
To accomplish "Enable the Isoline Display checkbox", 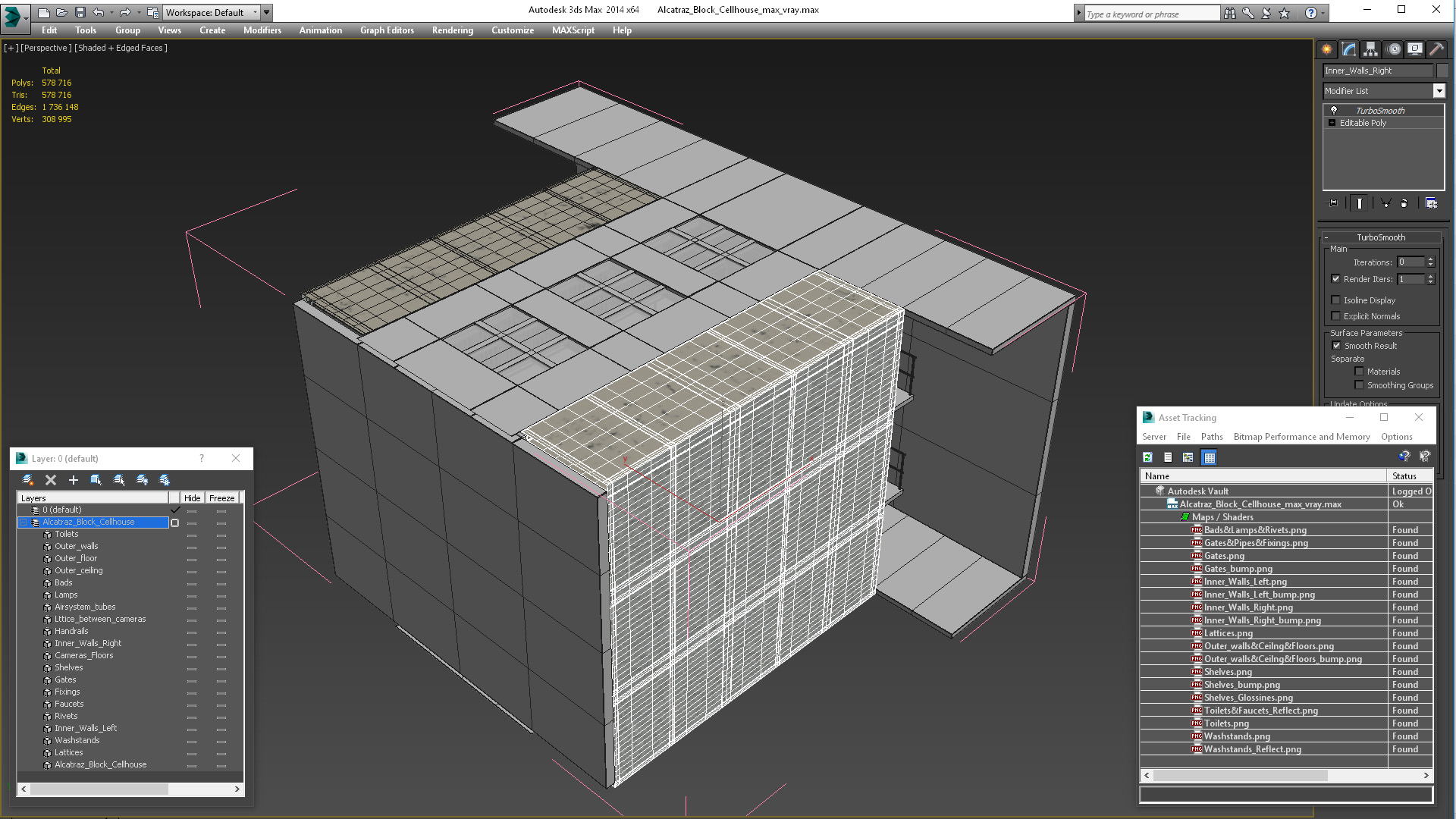I will [x=1336, y=300].
